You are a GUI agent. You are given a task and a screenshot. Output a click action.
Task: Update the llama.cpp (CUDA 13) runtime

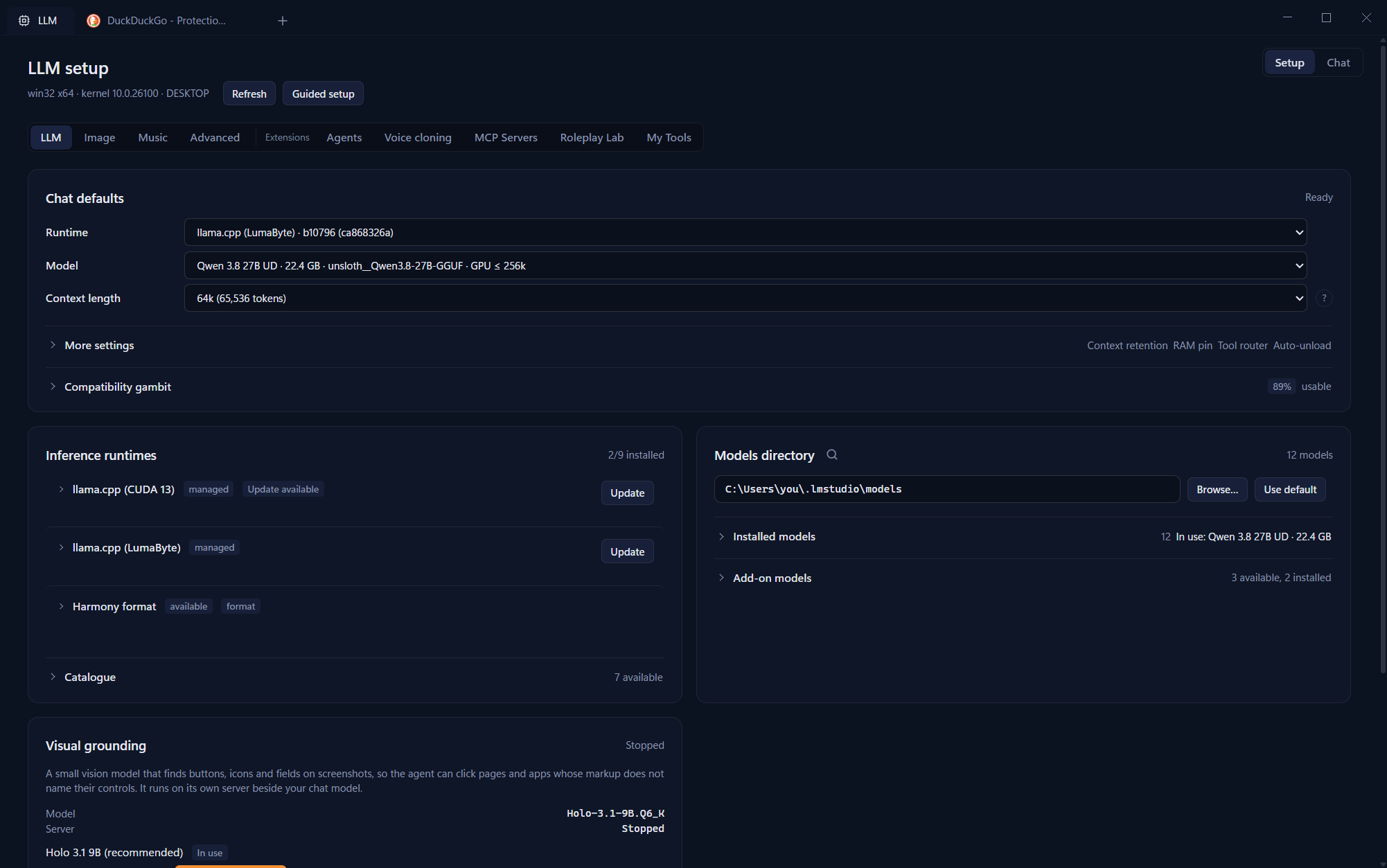click(x=628, y=493)
